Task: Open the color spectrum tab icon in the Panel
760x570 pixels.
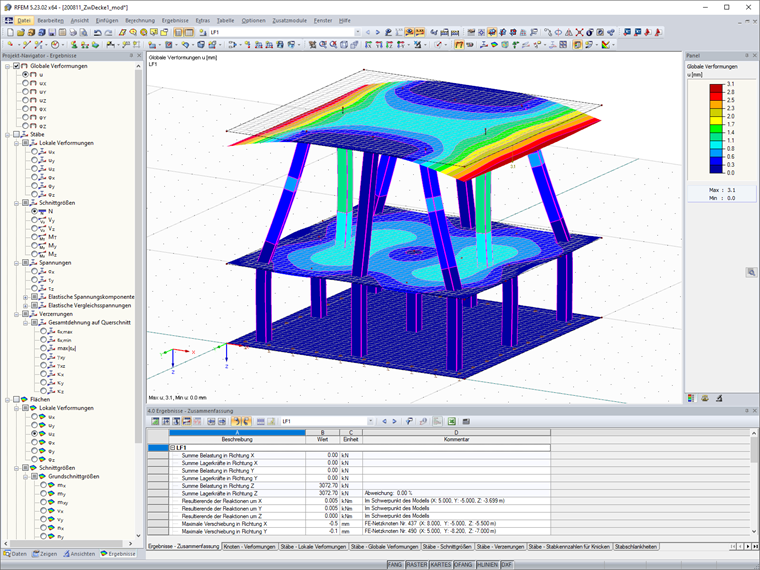Action: coord(691,398)
